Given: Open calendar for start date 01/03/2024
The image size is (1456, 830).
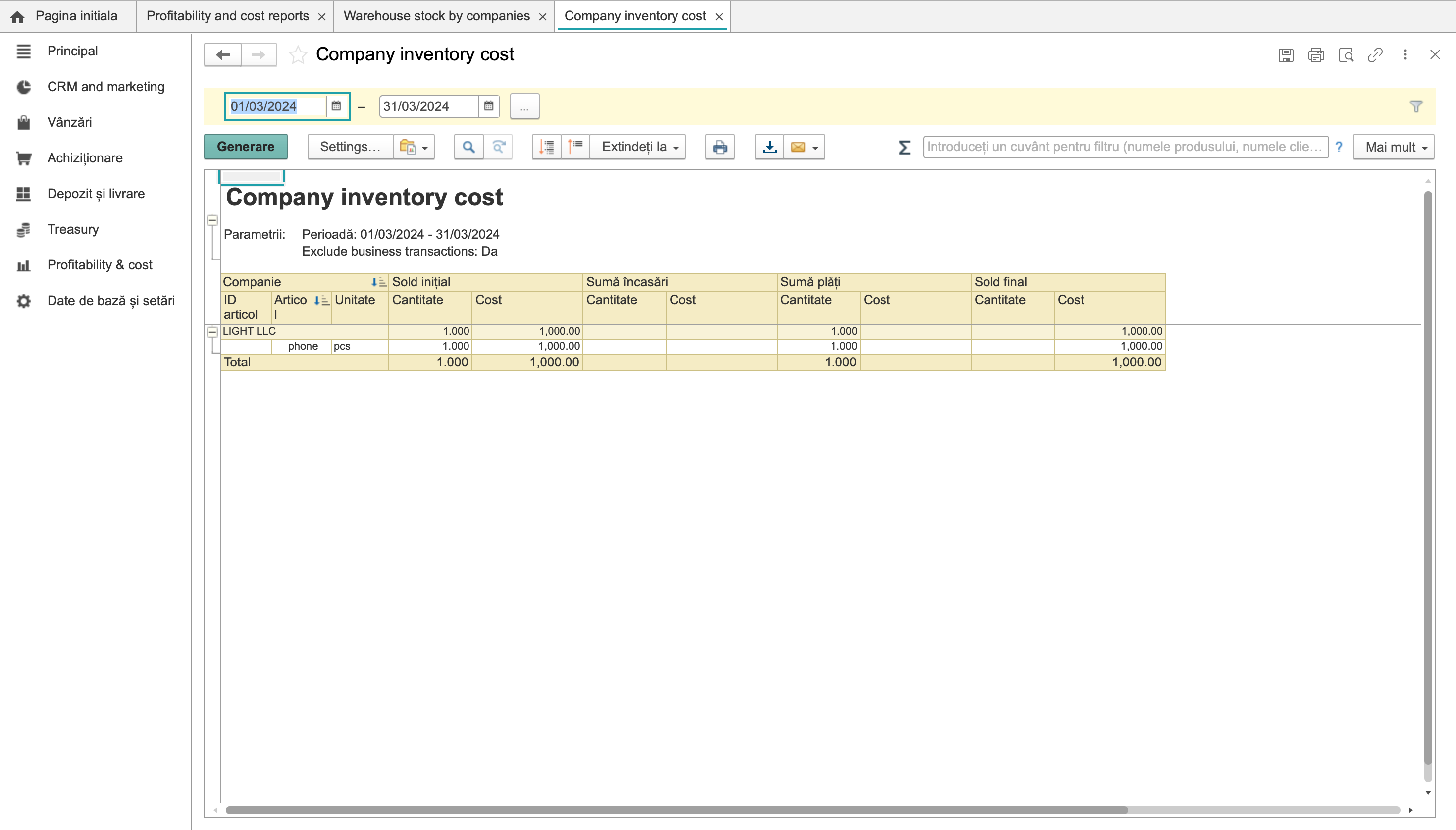Looking at the screenshot, I should [x=336, y=106].
